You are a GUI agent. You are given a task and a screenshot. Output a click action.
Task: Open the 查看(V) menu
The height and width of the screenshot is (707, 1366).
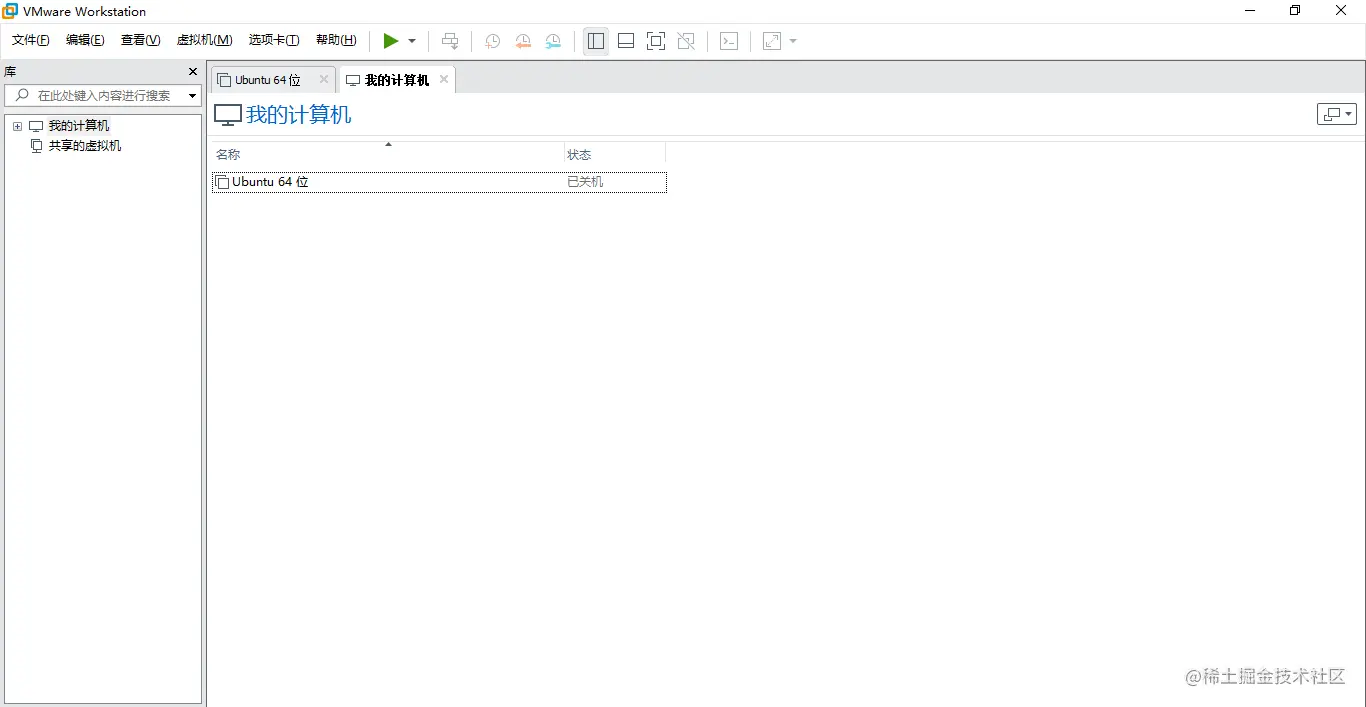coord(140,40)
